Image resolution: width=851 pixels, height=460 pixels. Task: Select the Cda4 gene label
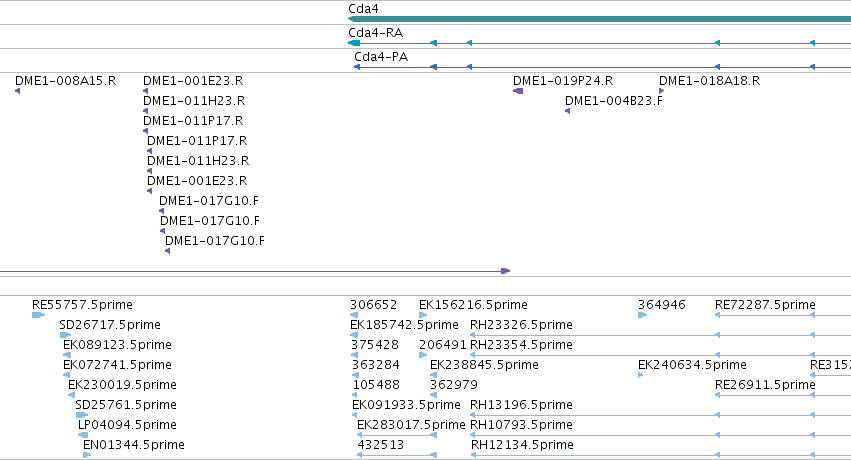tap(363, 9)
